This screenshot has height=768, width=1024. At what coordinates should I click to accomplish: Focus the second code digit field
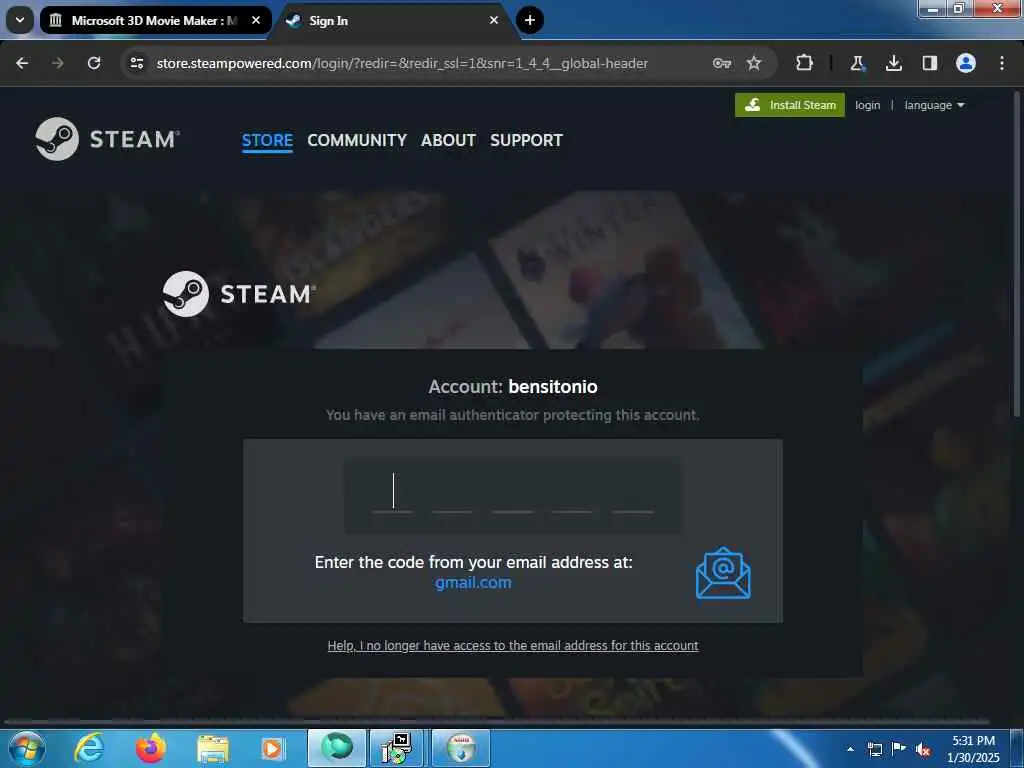click(x=452, y=492)
